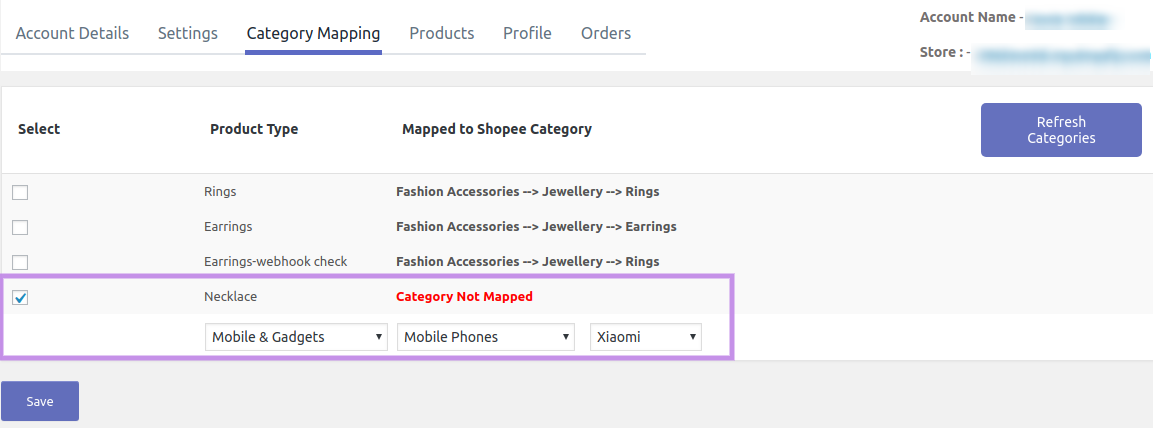Open the Account Details tab
The image size is (1153, 428).
[72, 33]
